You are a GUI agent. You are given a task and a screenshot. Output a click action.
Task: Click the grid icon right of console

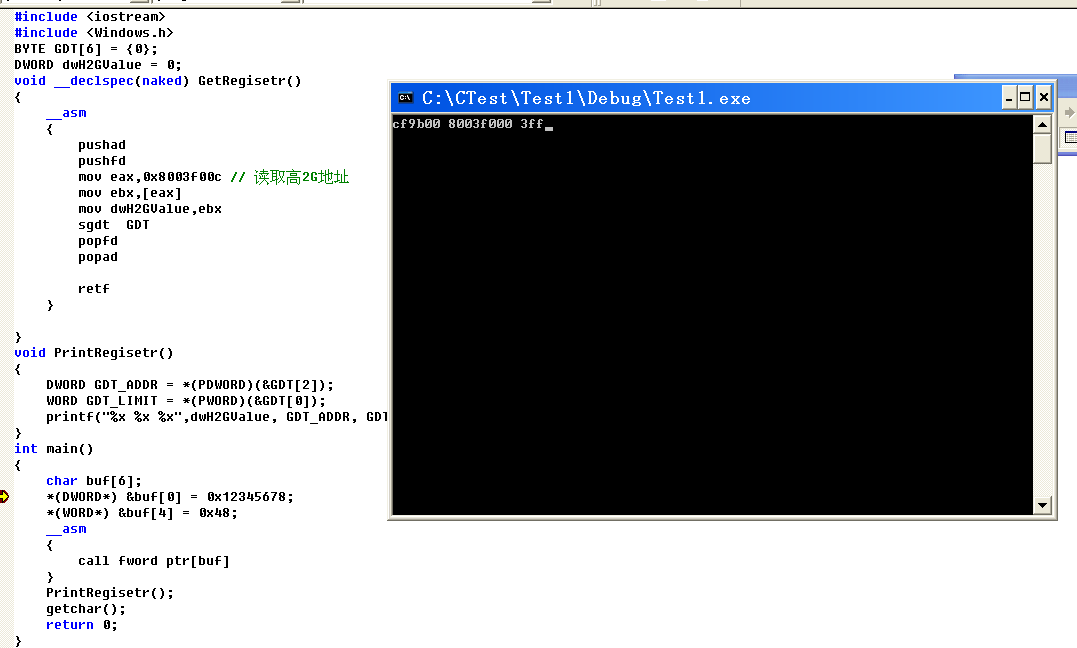1070,139
